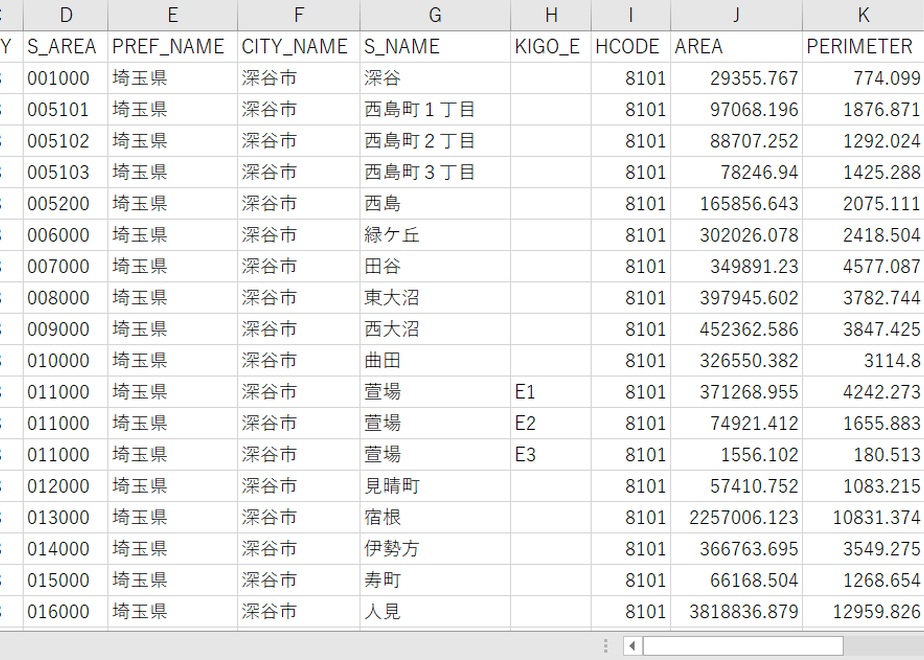Image resolution: width=924 pixels, height=660 pixels.
Task: Click S_NAME cell 西島町３丁目
Action: pyautogui.click(x=435, y=172)
